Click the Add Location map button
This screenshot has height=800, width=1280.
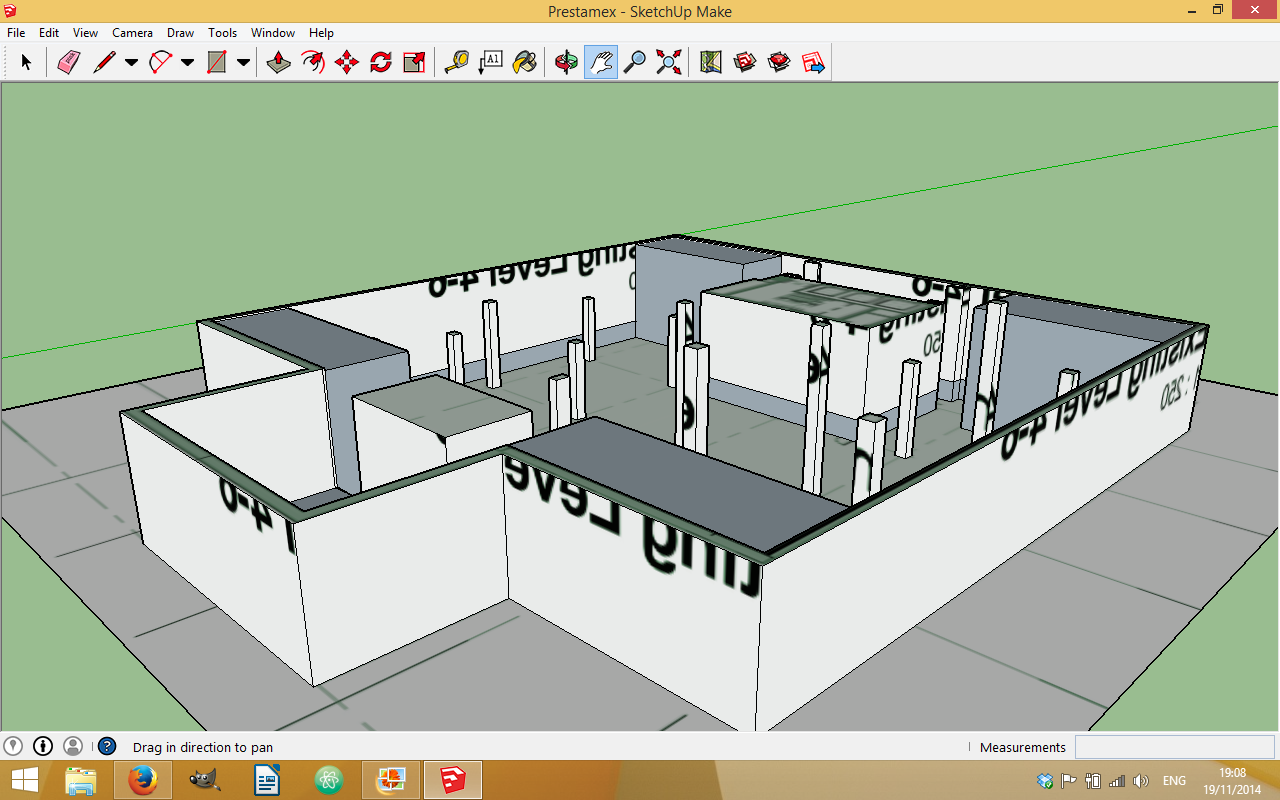[711, 63]
